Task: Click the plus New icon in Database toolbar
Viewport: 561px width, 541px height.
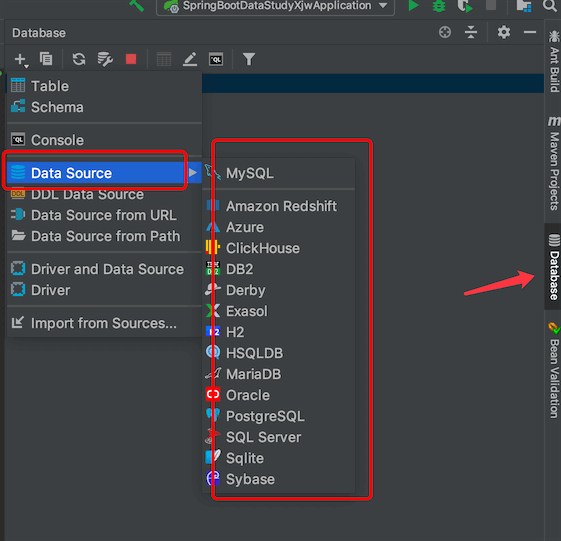Action: click(x=21, y=59)
